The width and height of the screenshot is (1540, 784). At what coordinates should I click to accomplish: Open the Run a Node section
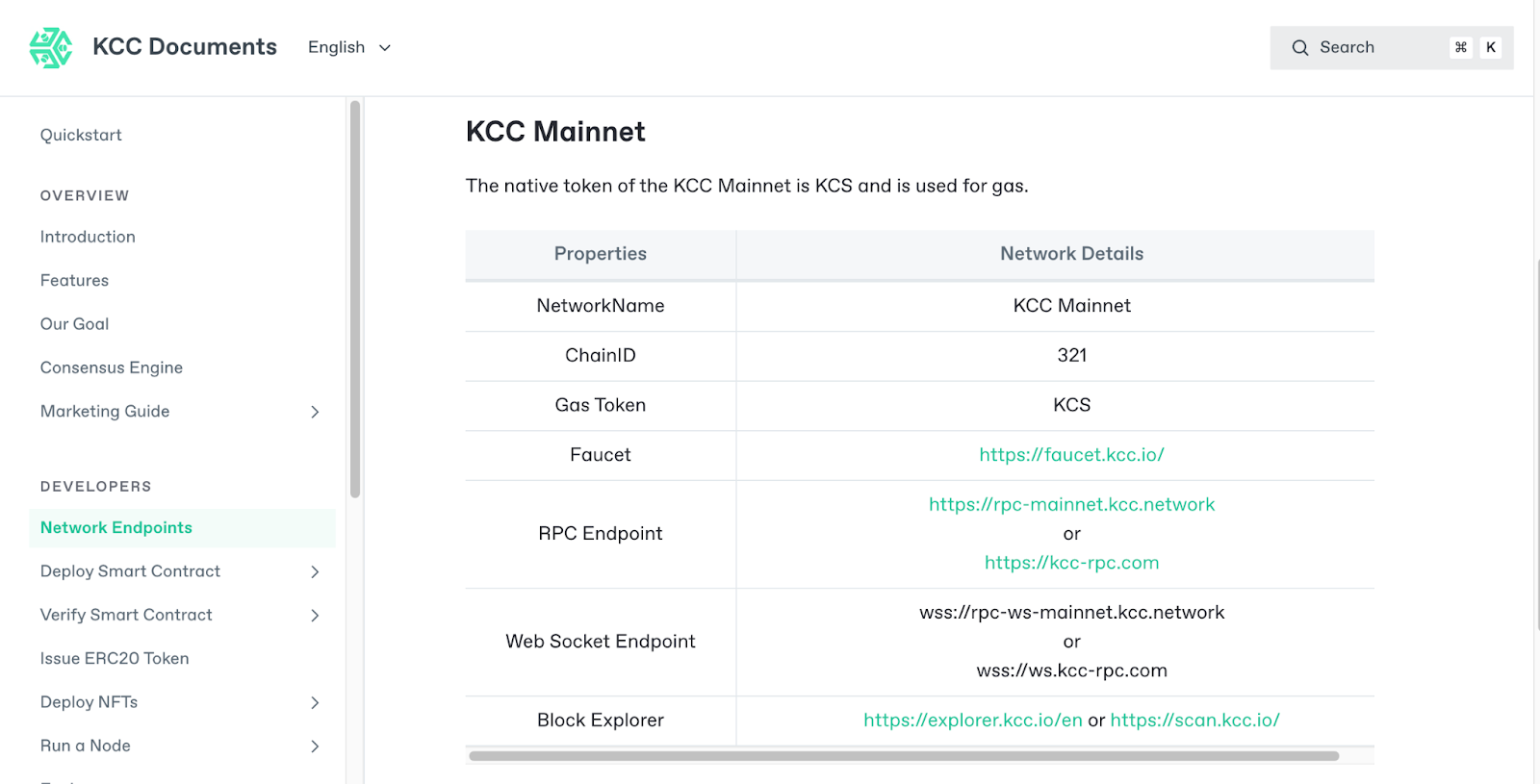(85, 746)
